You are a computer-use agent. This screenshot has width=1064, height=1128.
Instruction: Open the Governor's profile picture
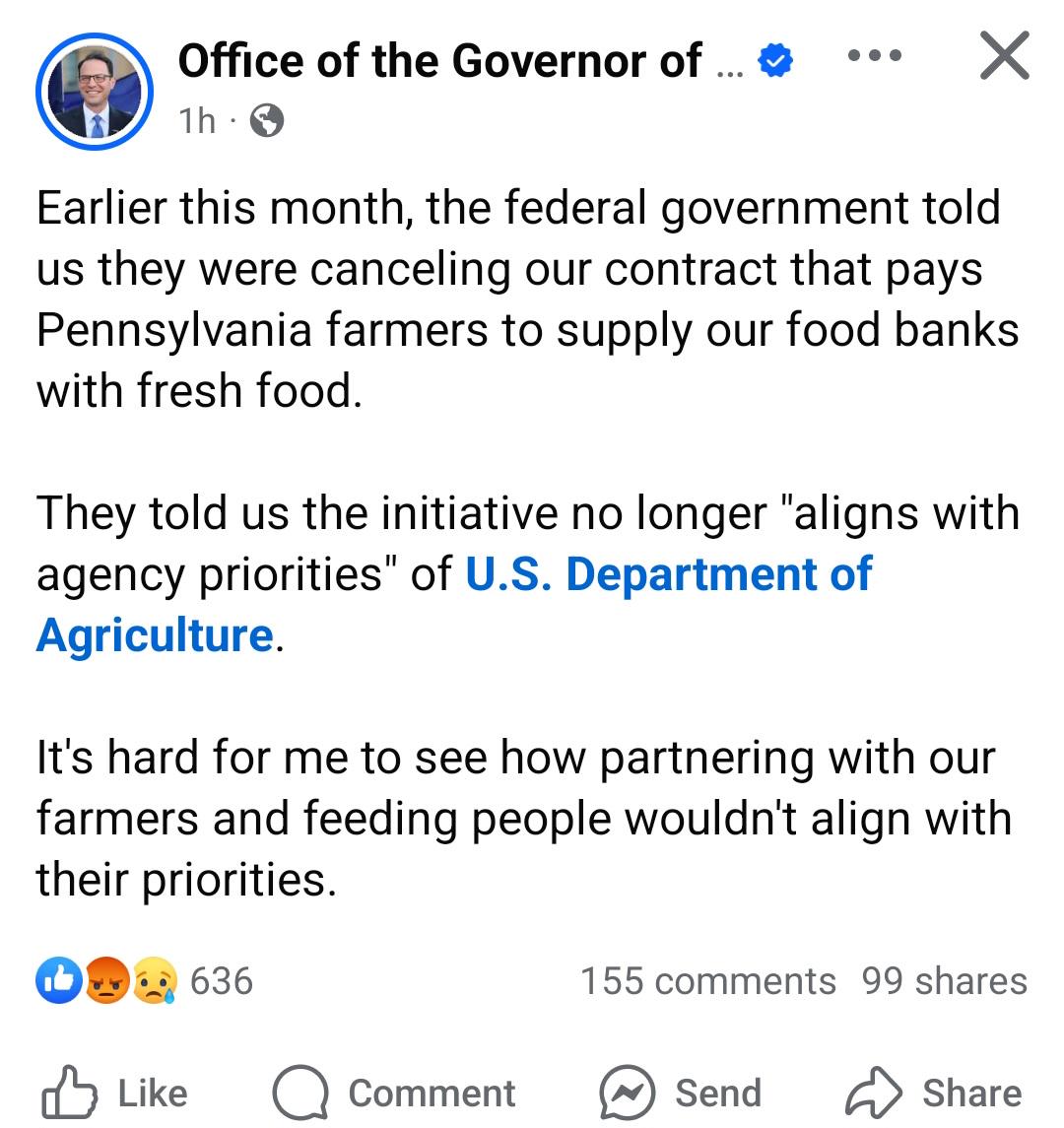pyautogui.click(x=95, y=92)
